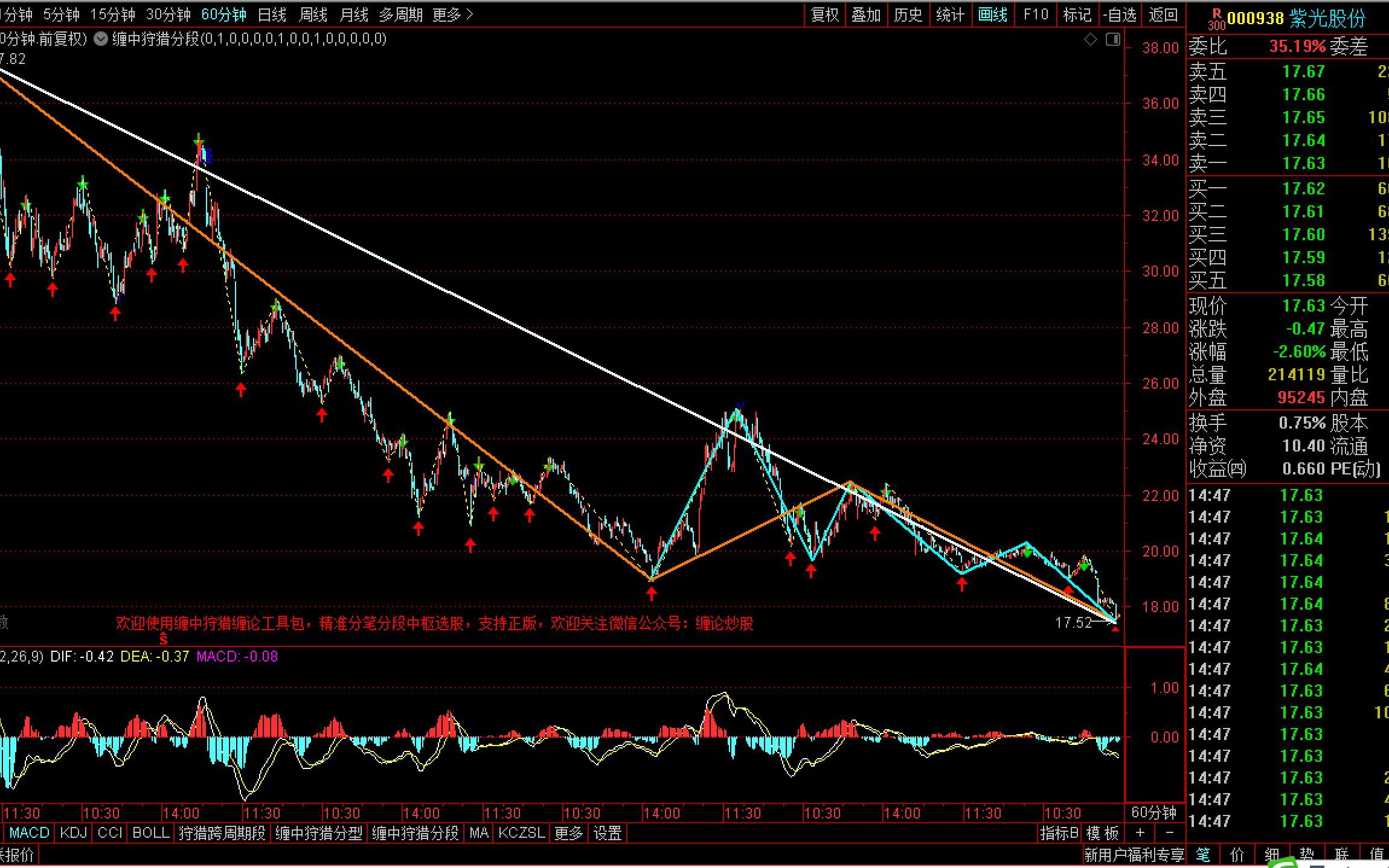The height and width of the screenshot is (868, 1389).
Task: Expand the indicator dropdown arrow before 缠中狩猎分段
Action: 101,39
